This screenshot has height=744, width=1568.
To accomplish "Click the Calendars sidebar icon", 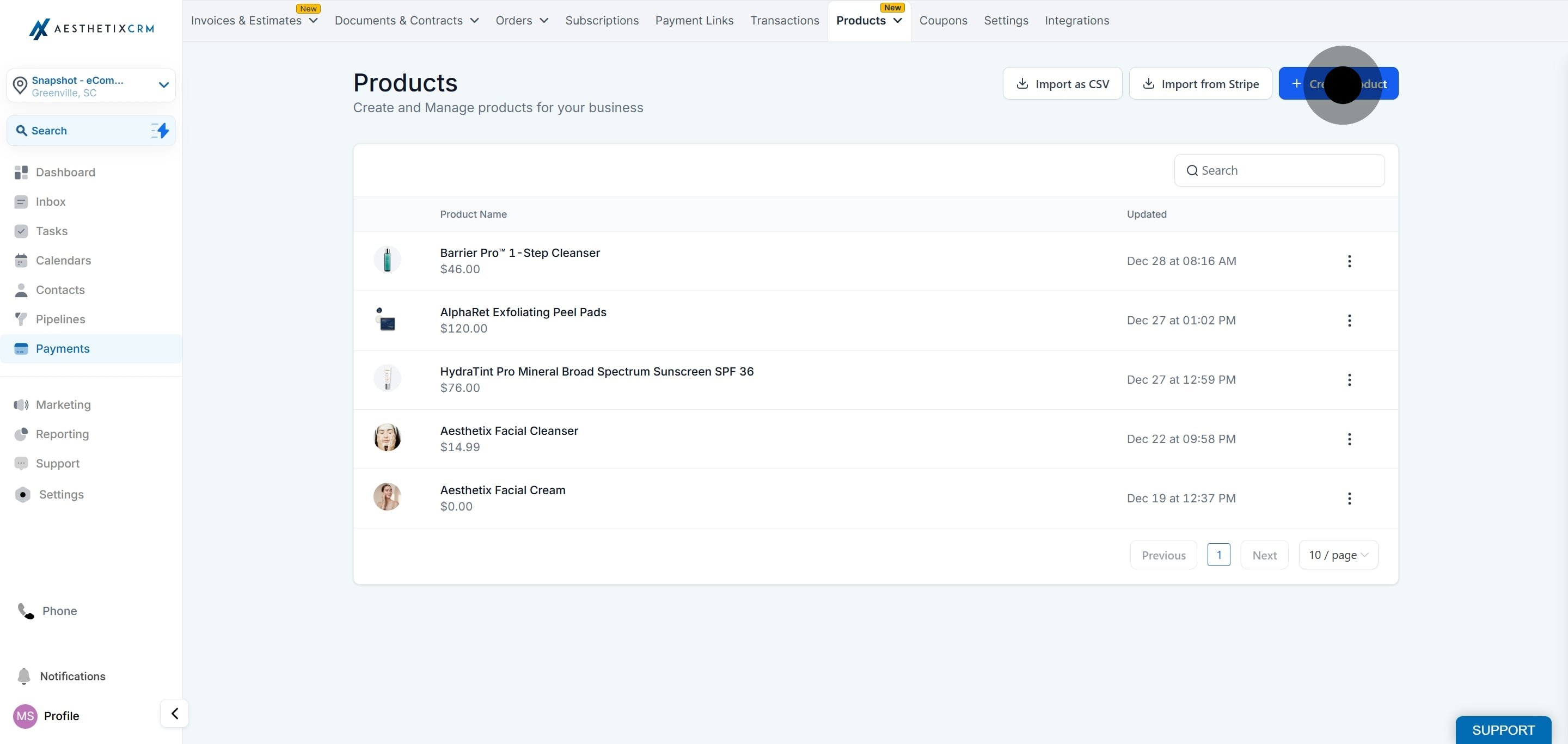I will [x=21, y=260].
